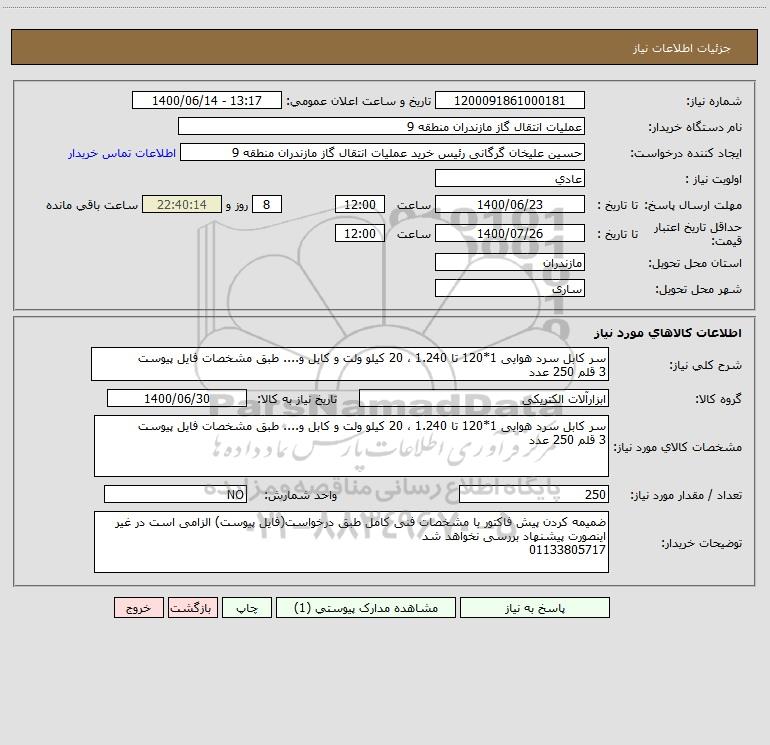Click remaining time countdown 22:40:14
This screenshot has height=745, width=770.
pyautogui.click(x=182, y=204)
